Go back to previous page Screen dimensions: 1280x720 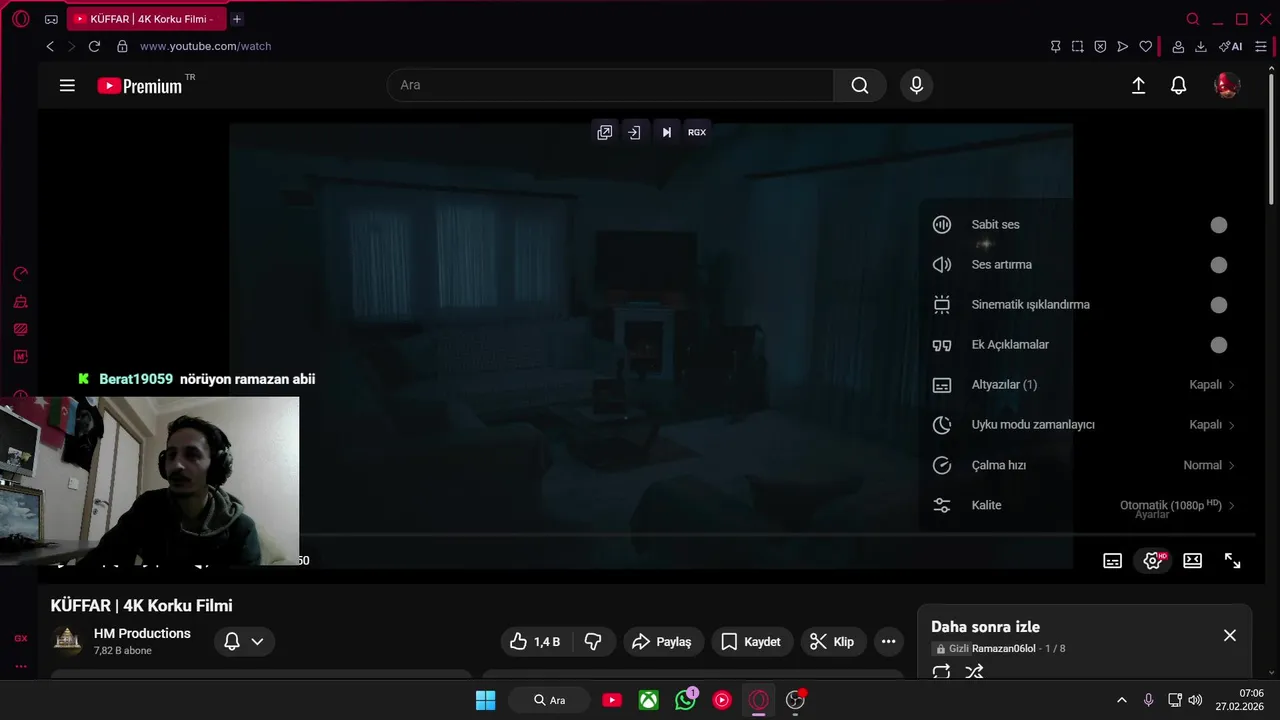50,46
